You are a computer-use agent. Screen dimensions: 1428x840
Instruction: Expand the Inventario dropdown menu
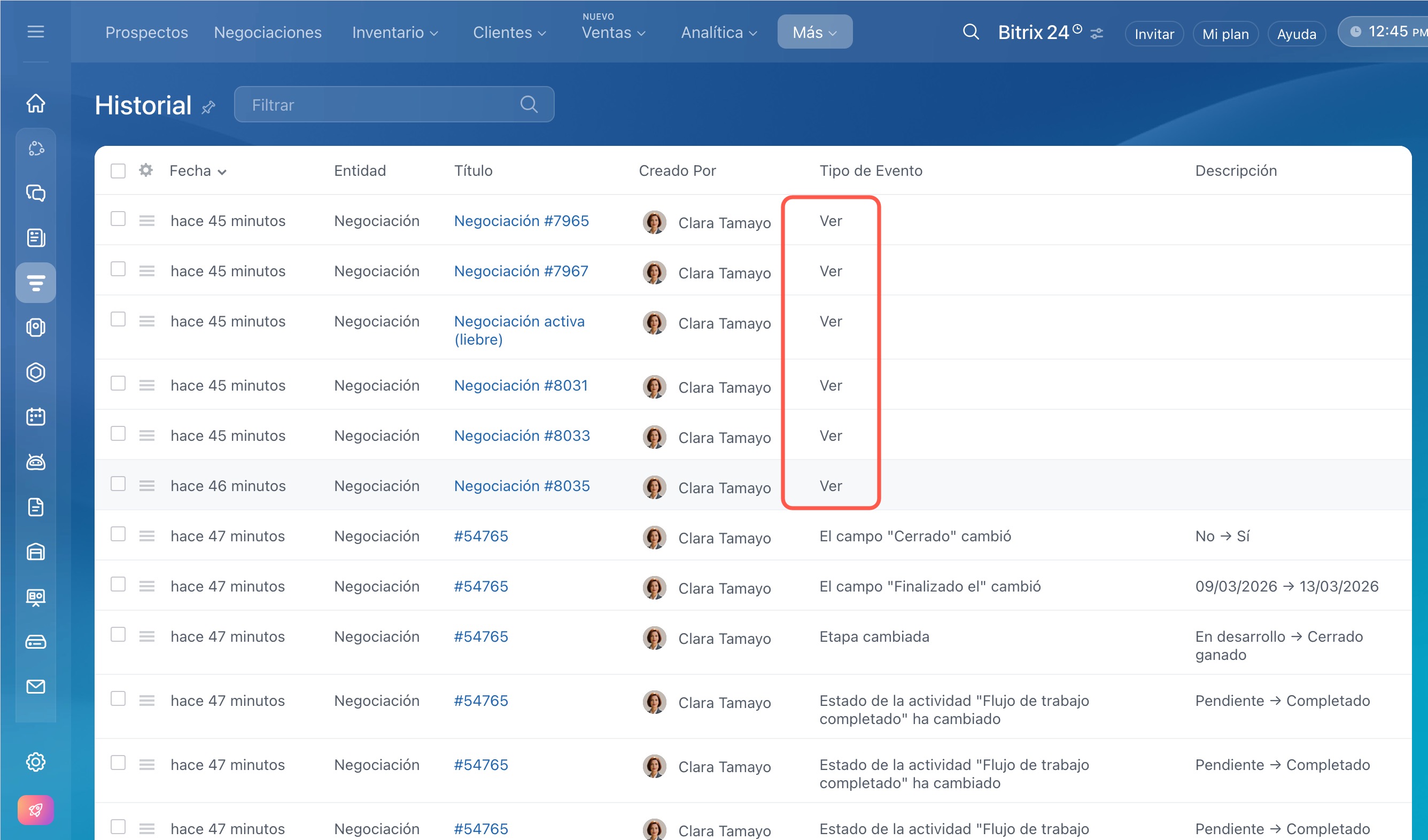click(395, 33)
